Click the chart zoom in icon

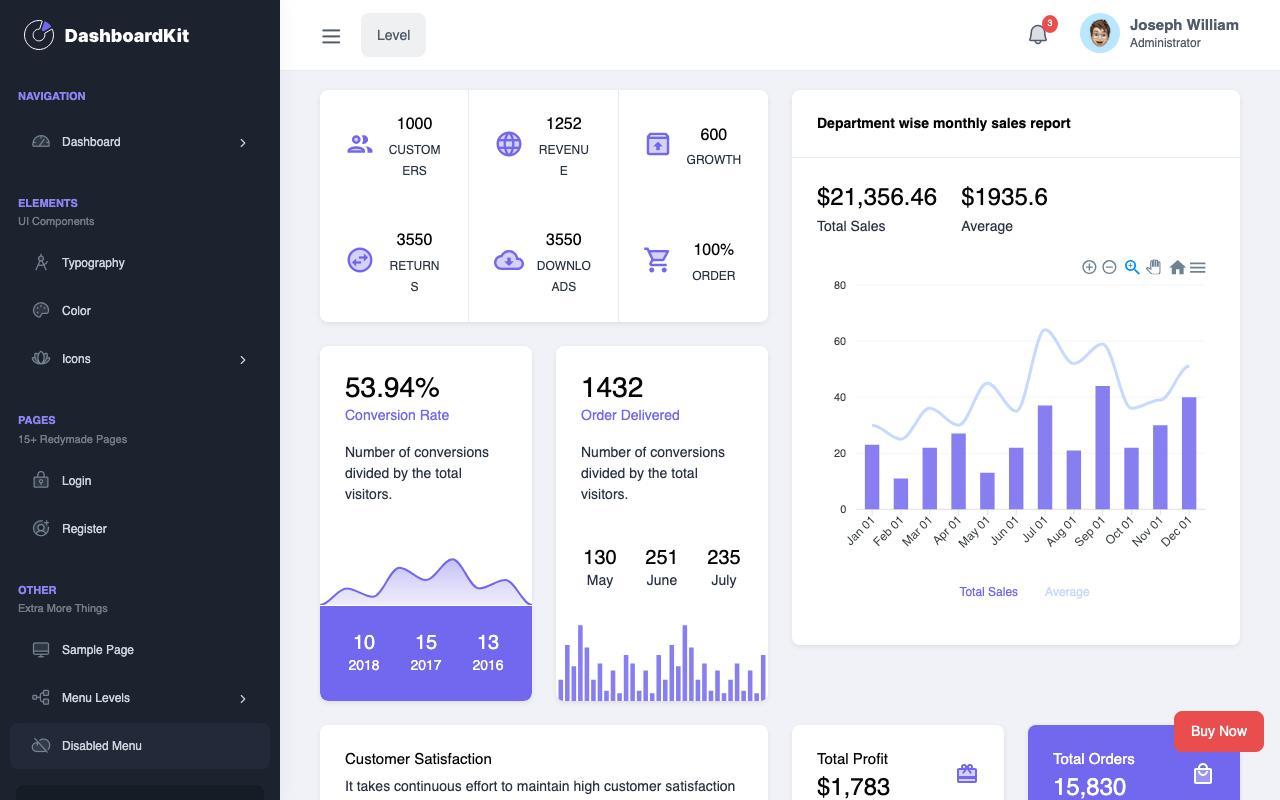[x=1089, y=267]
